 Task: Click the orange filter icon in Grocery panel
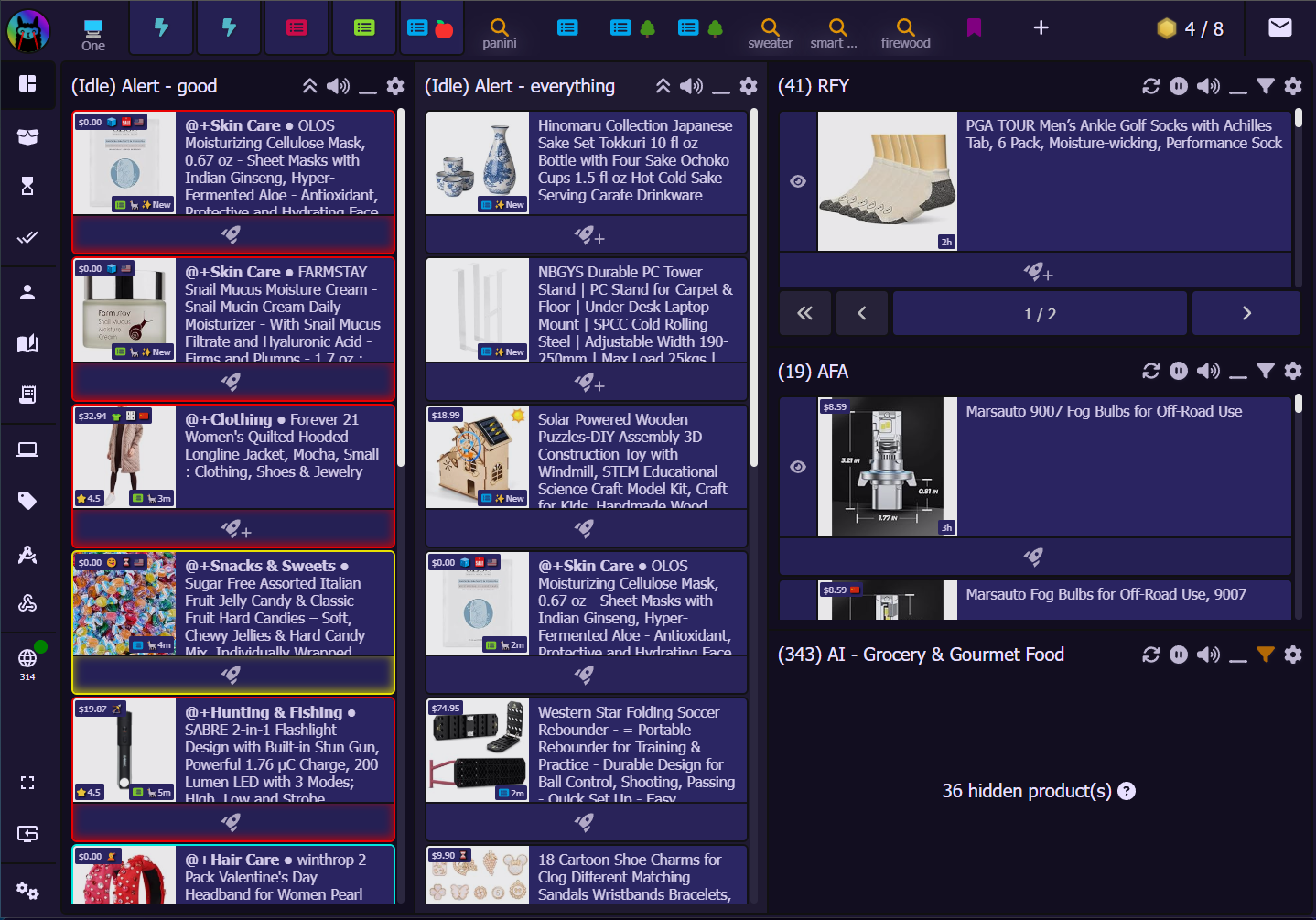tap(1266, 655)
